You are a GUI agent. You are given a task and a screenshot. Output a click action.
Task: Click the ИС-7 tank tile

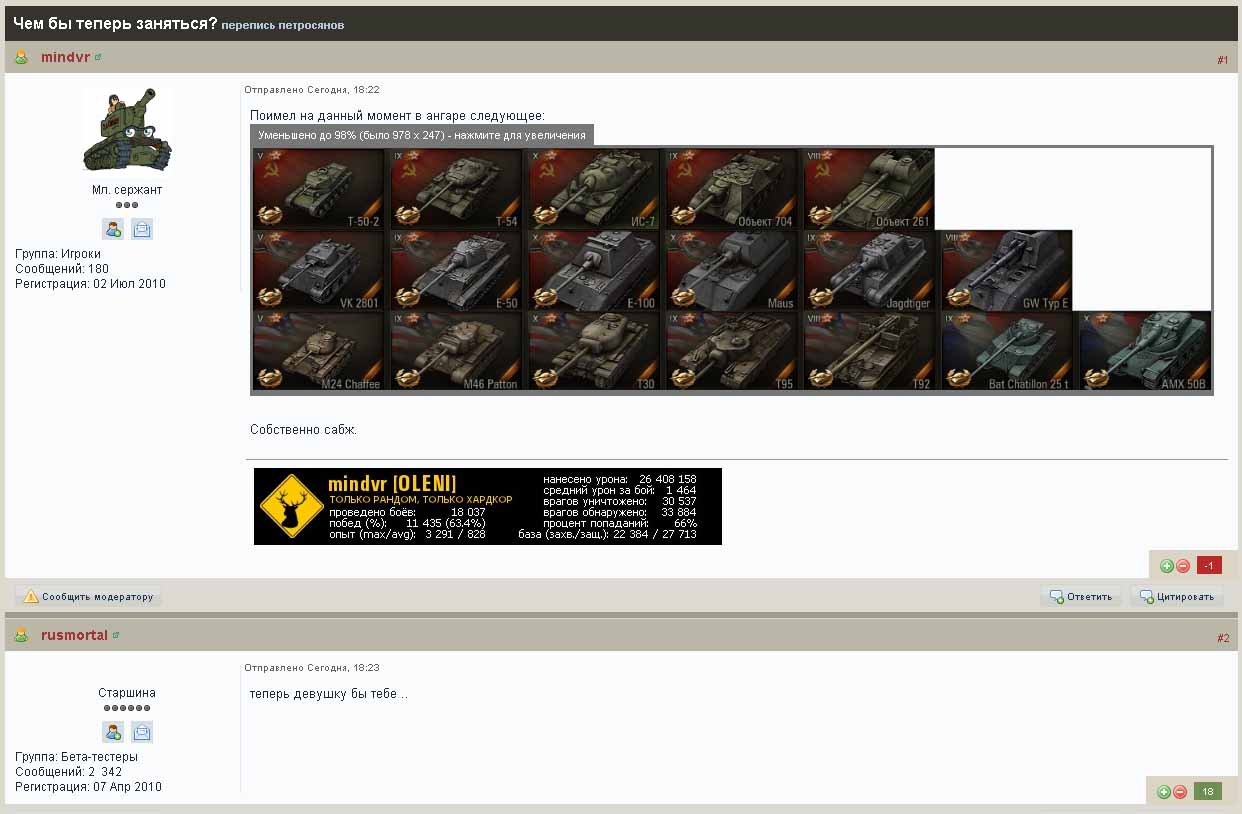pos(595,189)
